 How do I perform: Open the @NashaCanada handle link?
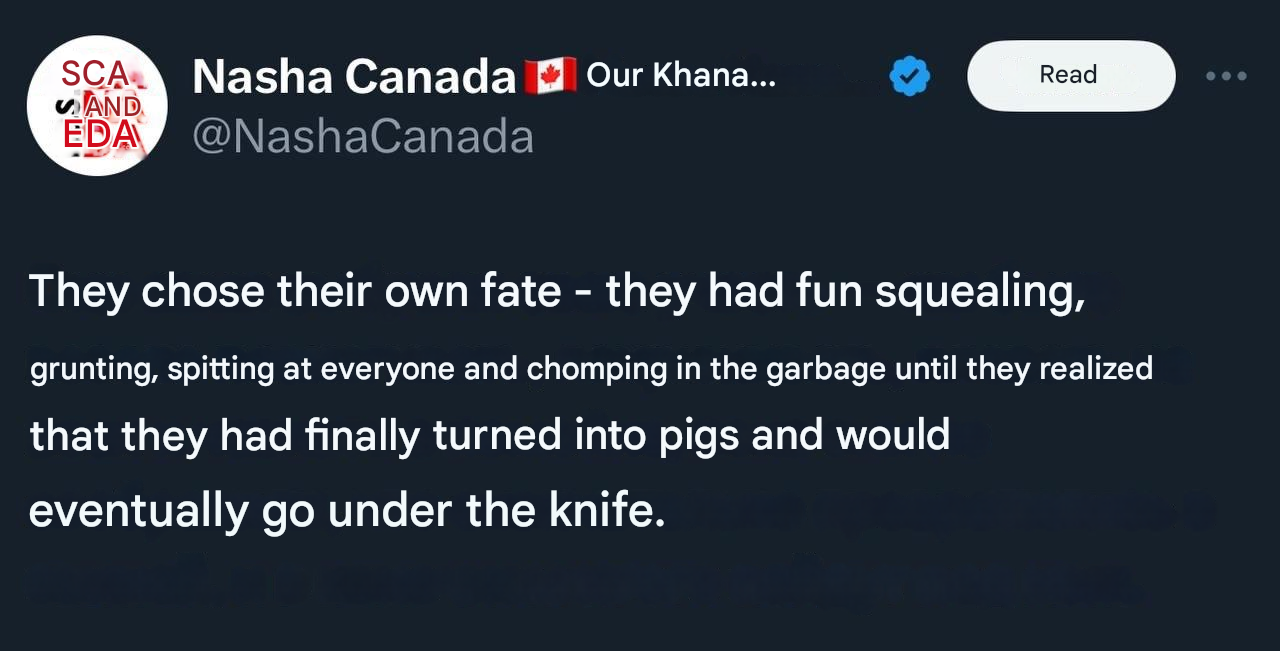pyautogui.click(x=362, y=137)
